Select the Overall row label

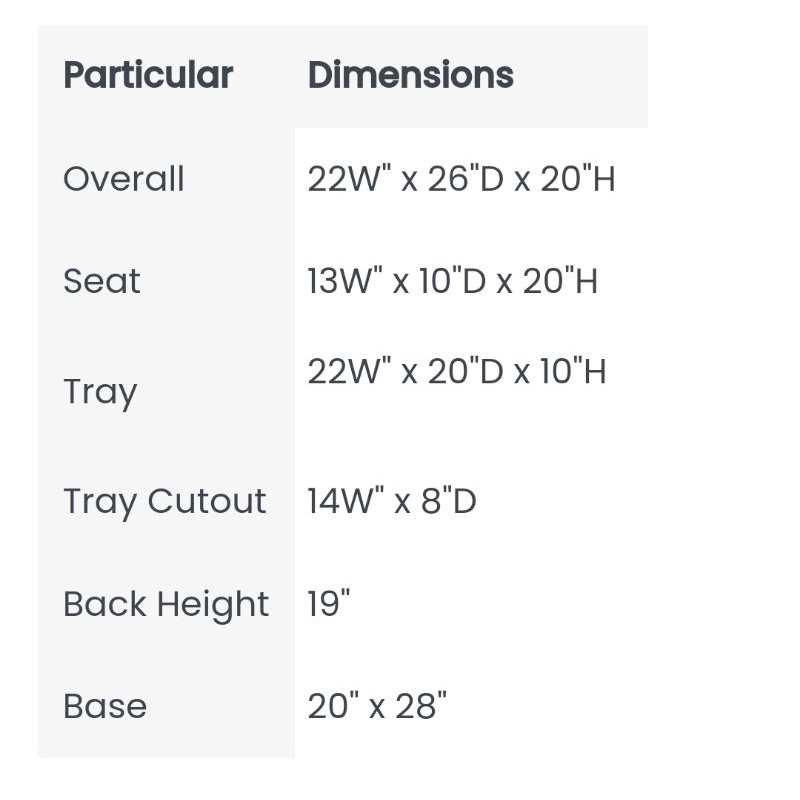pyautogui.click(x=124, y=179)
